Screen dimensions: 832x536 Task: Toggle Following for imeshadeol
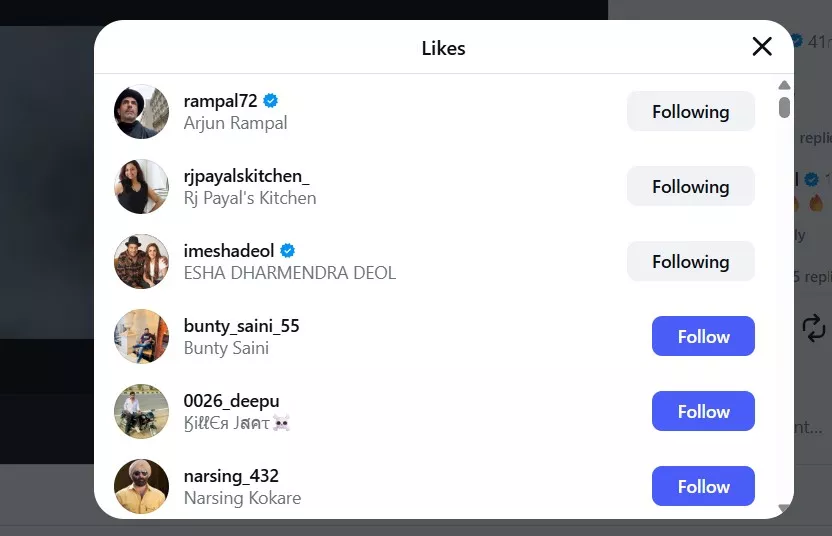click(690, 262)
